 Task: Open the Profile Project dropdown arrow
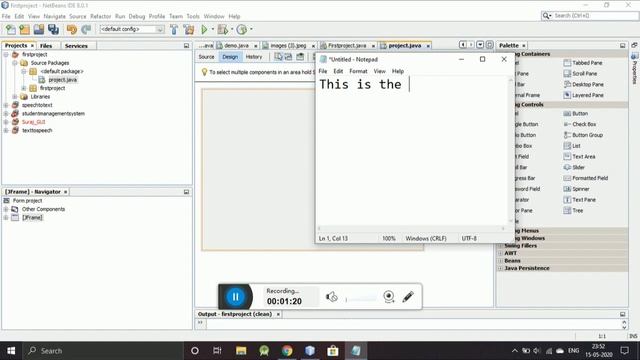[x=251, y=29]
